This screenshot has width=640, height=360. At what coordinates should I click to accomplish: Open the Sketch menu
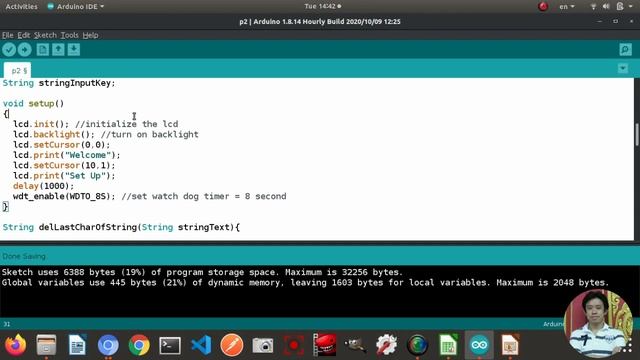[x=45, y=35]
